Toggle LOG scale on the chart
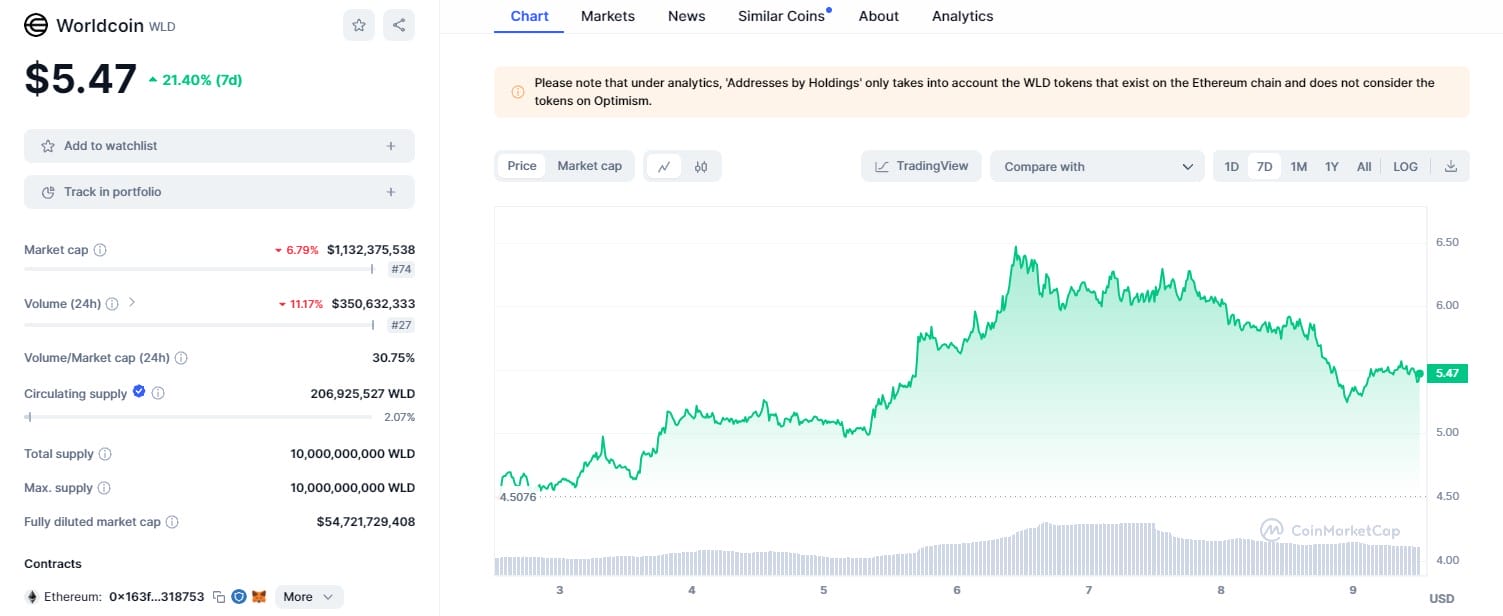 tap(1405, 167)
